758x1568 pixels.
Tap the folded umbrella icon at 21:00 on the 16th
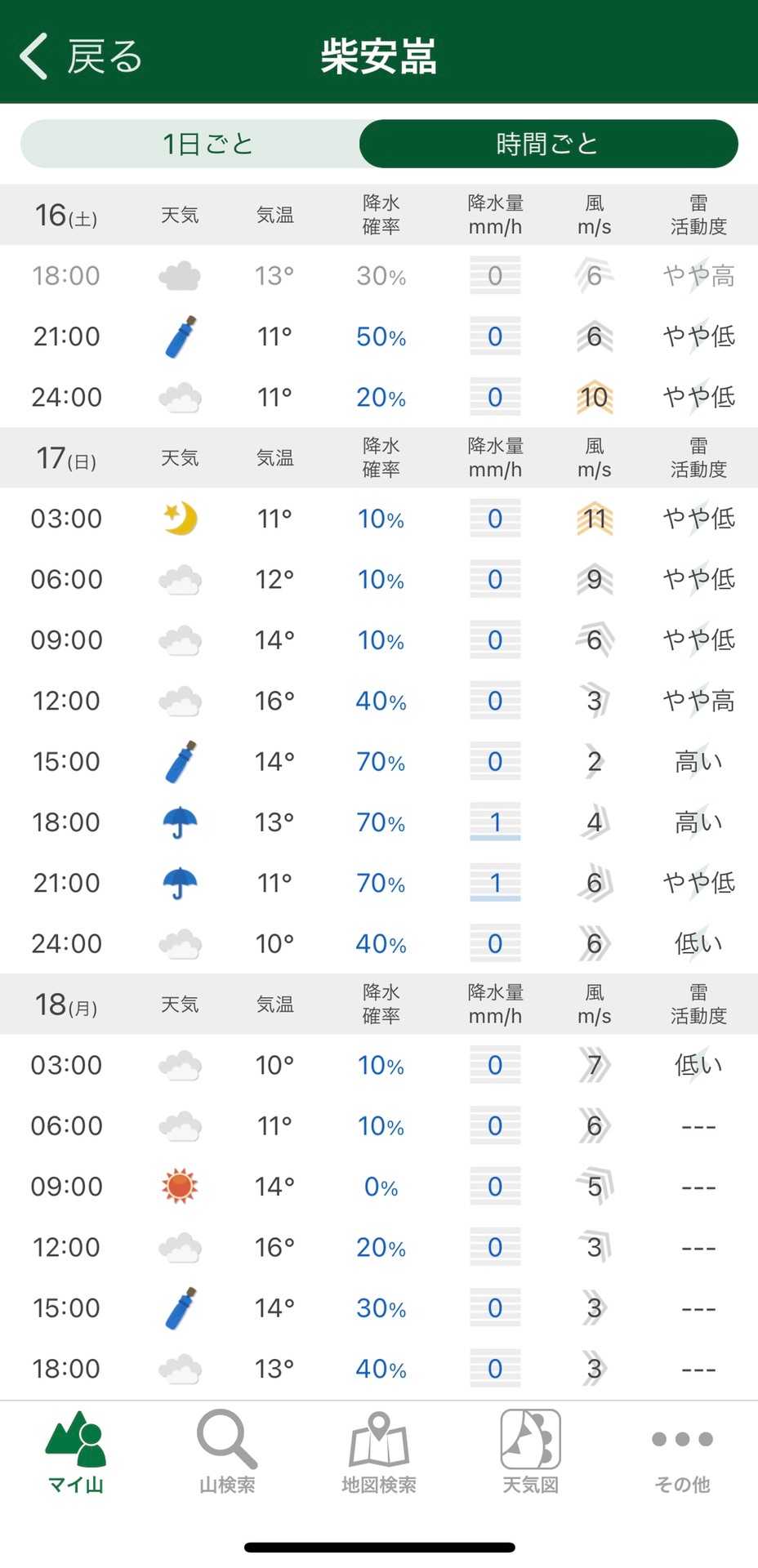point(180,336)
